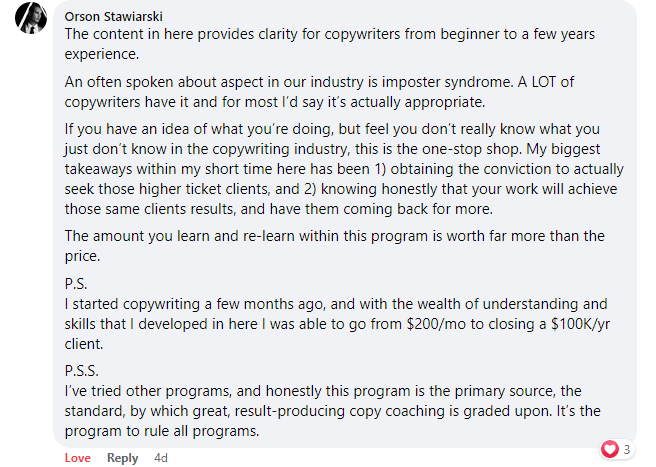Screen dimensions: 656x467
Task: Open the 4d timestamp link
Action: [160, 458]
